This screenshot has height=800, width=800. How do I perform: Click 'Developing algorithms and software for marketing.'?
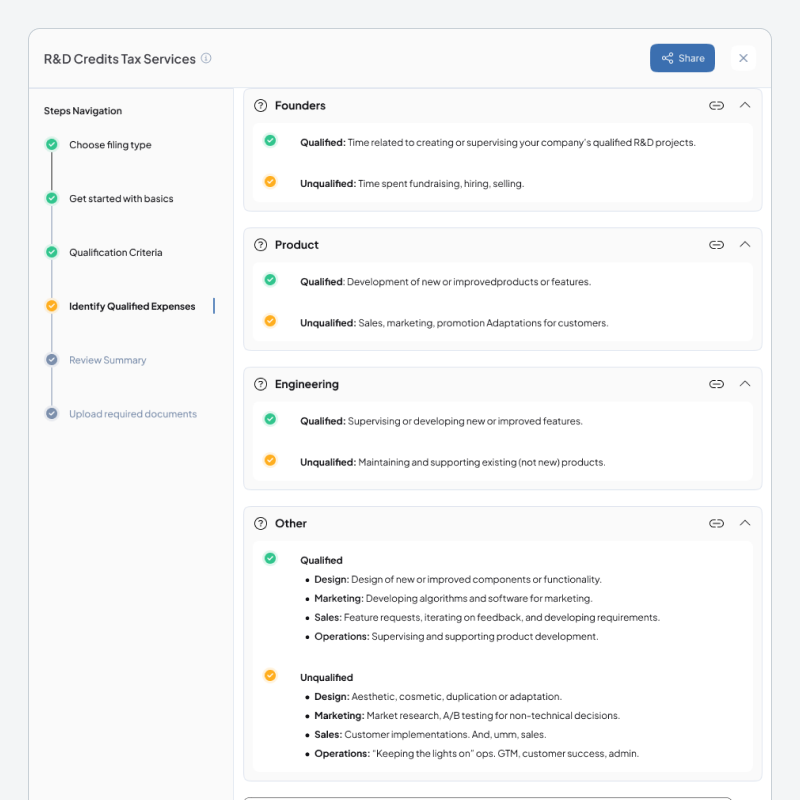pos(479,598)
